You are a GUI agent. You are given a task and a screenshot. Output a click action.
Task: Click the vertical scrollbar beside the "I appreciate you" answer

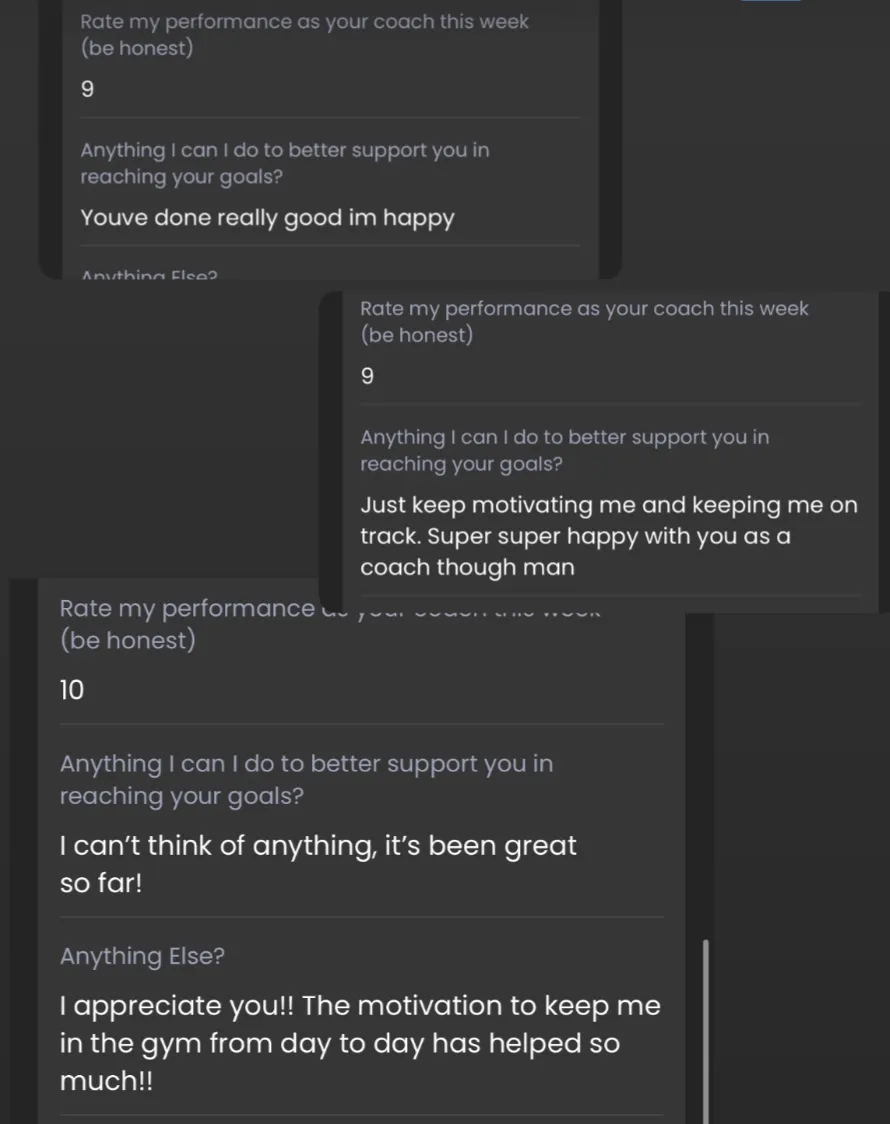706,1031
